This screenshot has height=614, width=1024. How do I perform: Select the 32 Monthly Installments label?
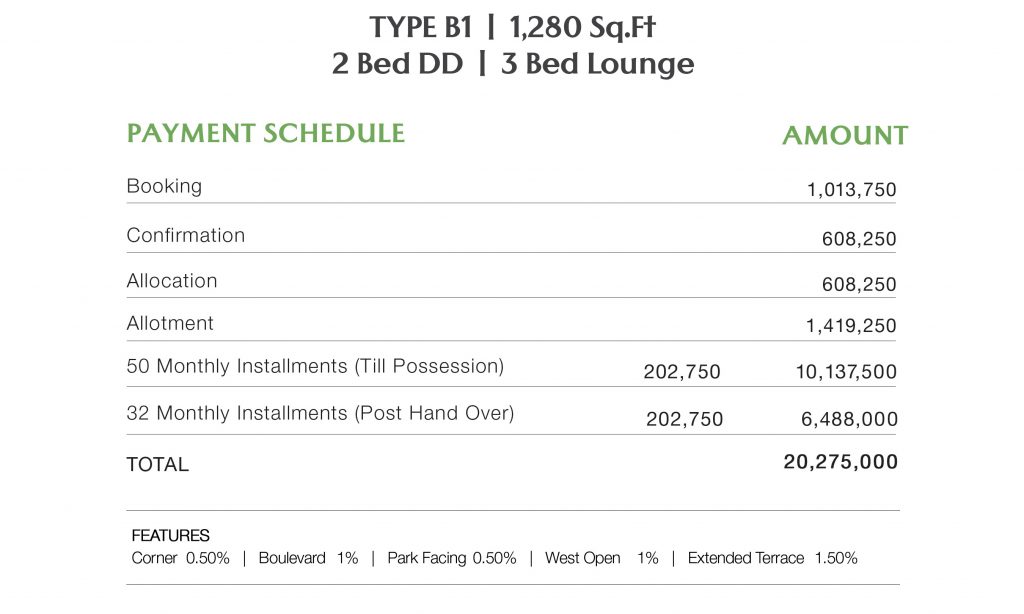coord(320,412)
